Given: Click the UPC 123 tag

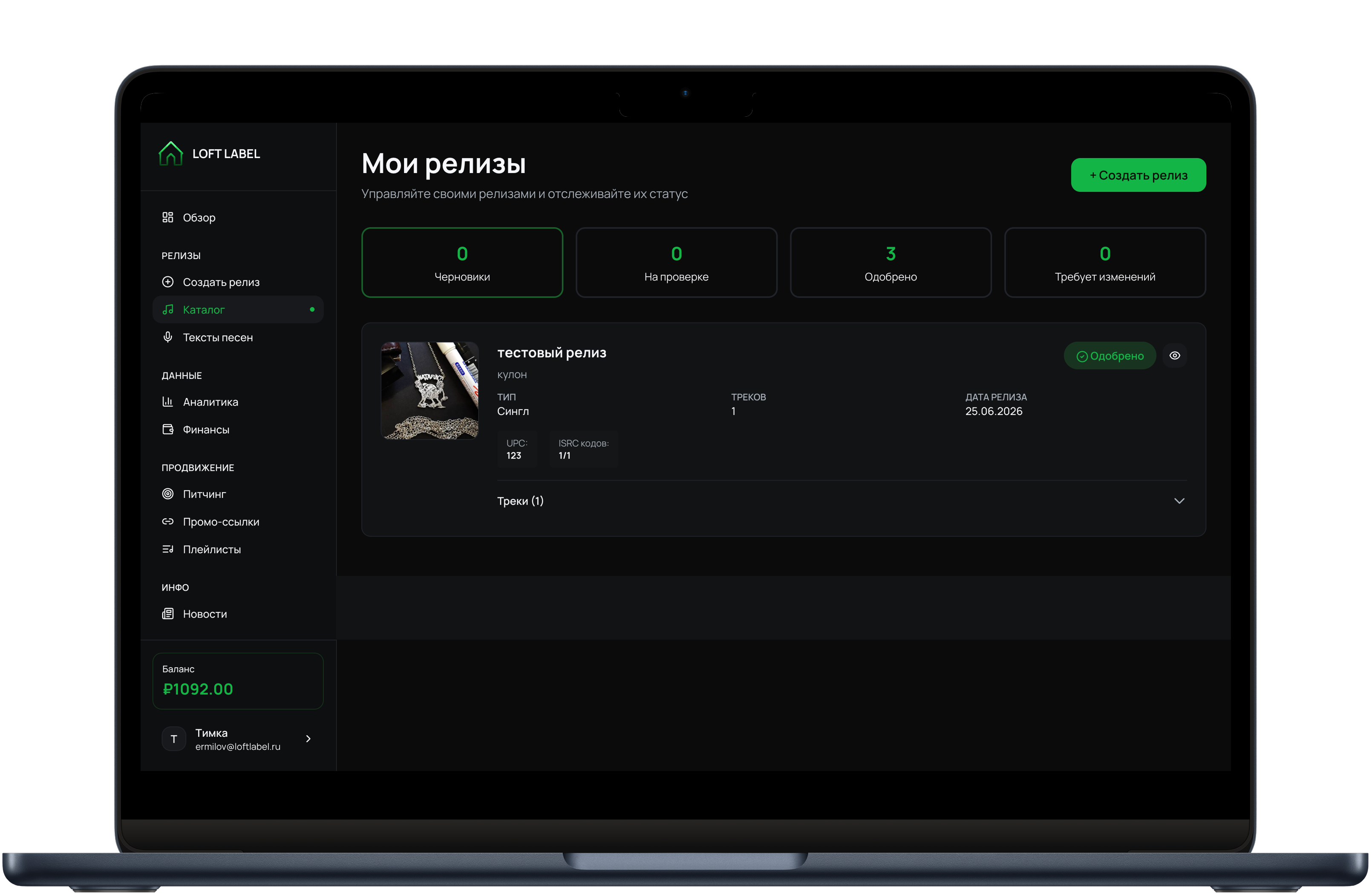Looking at the screenshot, I should pyautogui.click(x=517, y=449).
